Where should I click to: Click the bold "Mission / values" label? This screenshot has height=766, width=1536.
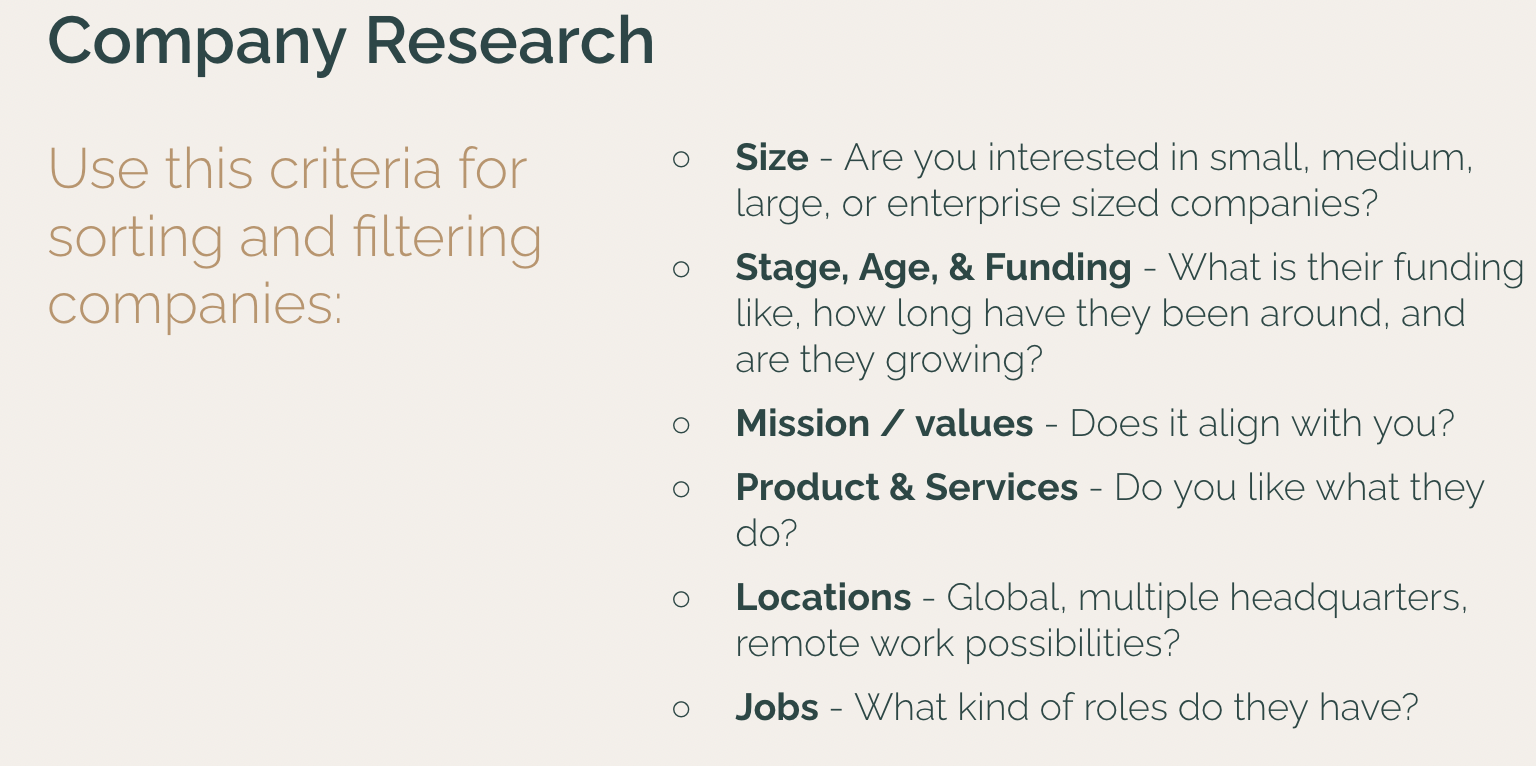[884, 424]
